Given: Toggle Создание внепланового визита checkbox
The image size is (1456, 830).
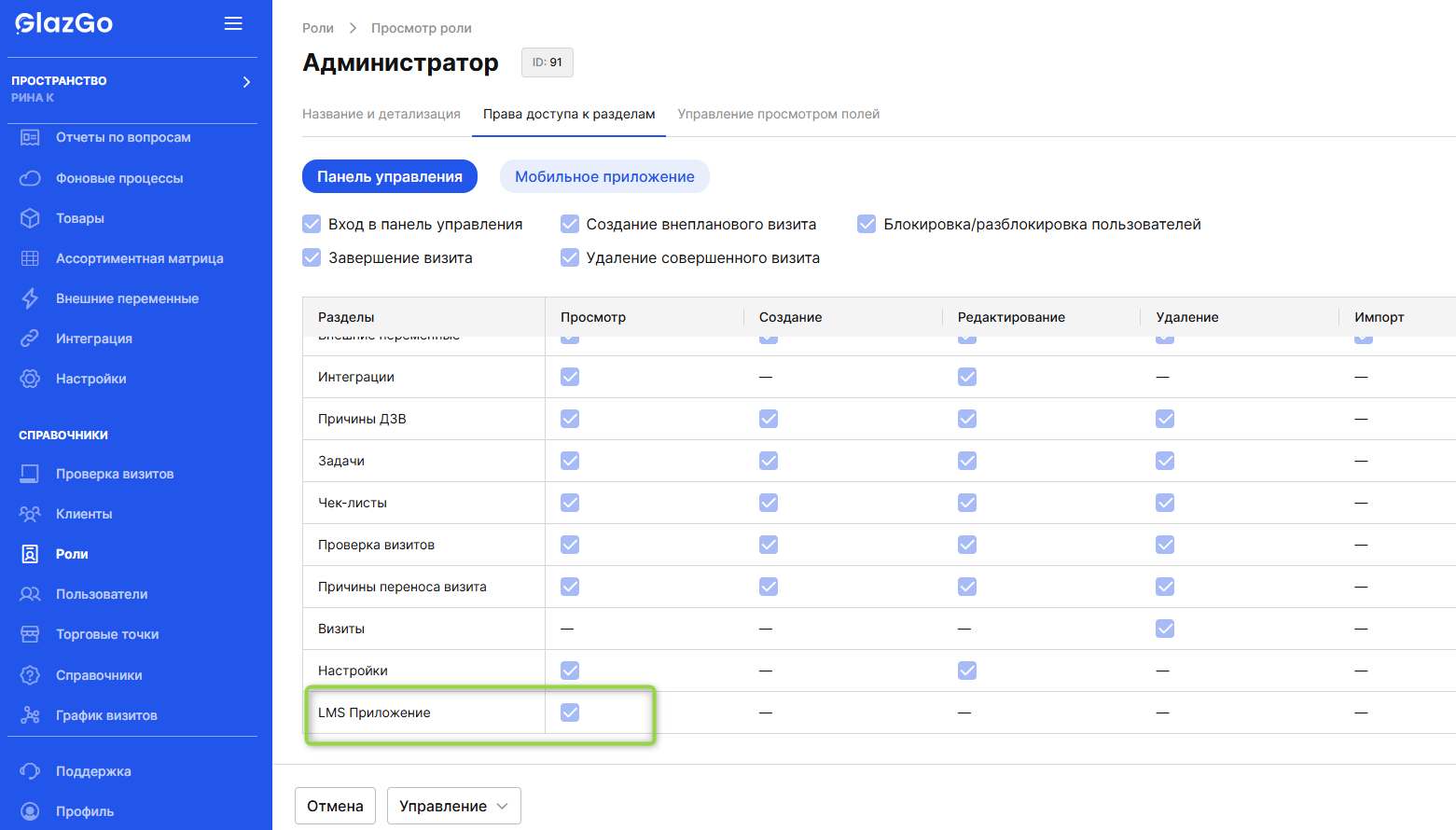Looking at the screenshot, I should (570, 224).
